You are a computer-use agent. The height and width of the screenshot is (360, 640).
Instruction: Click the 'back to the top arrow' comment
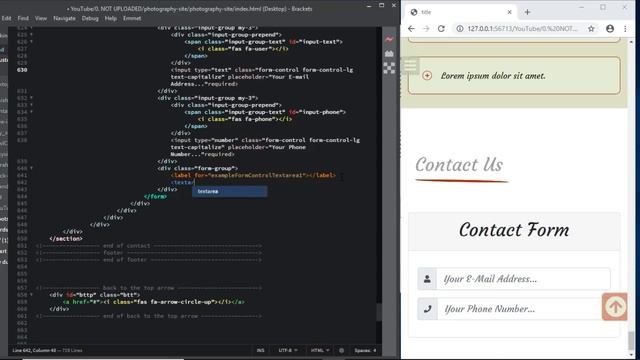point(149,288)
